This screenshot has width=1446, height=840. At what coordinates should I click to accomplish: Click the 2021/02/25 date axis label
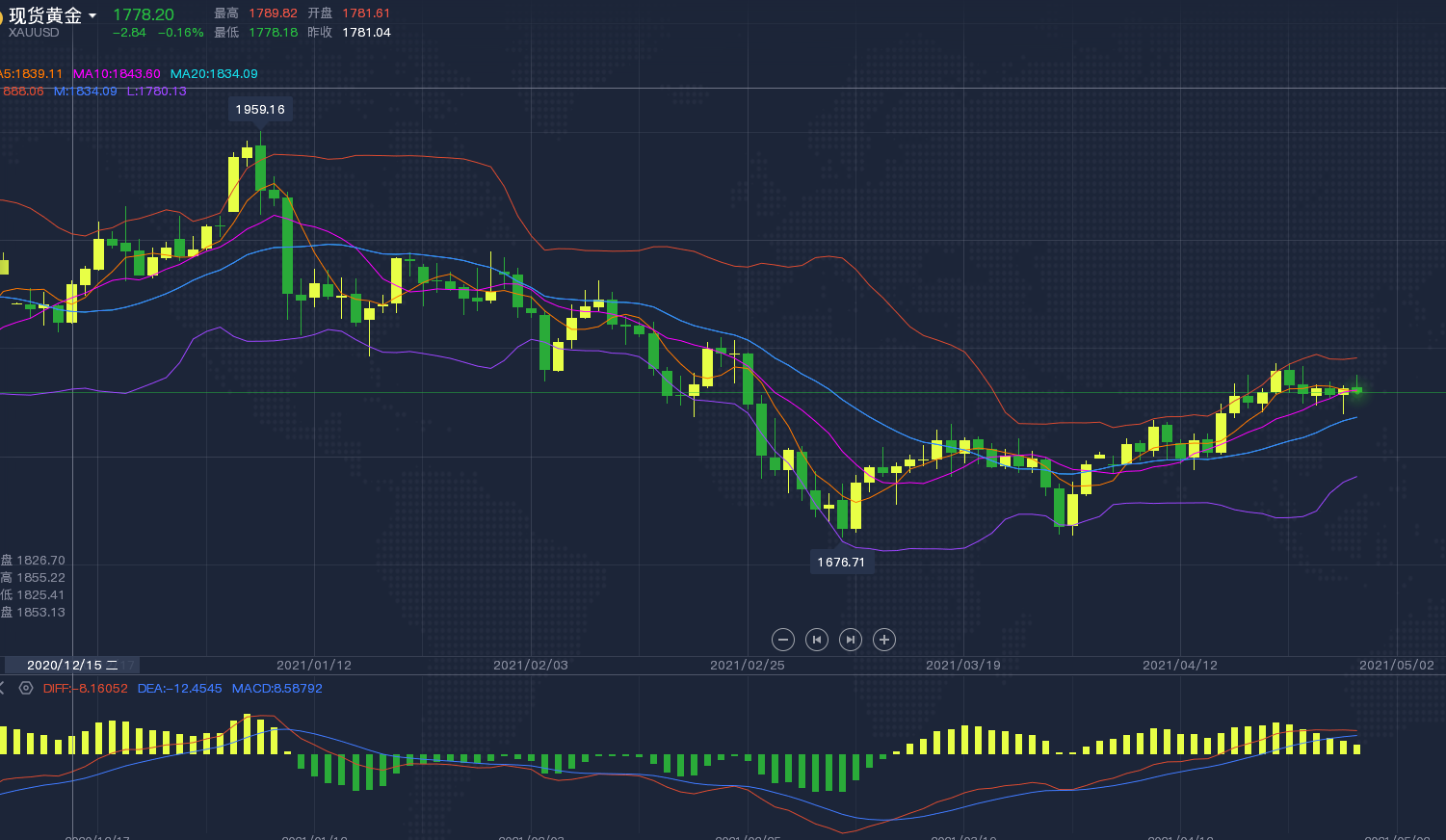pyautogui.click(x=748, y=666)
